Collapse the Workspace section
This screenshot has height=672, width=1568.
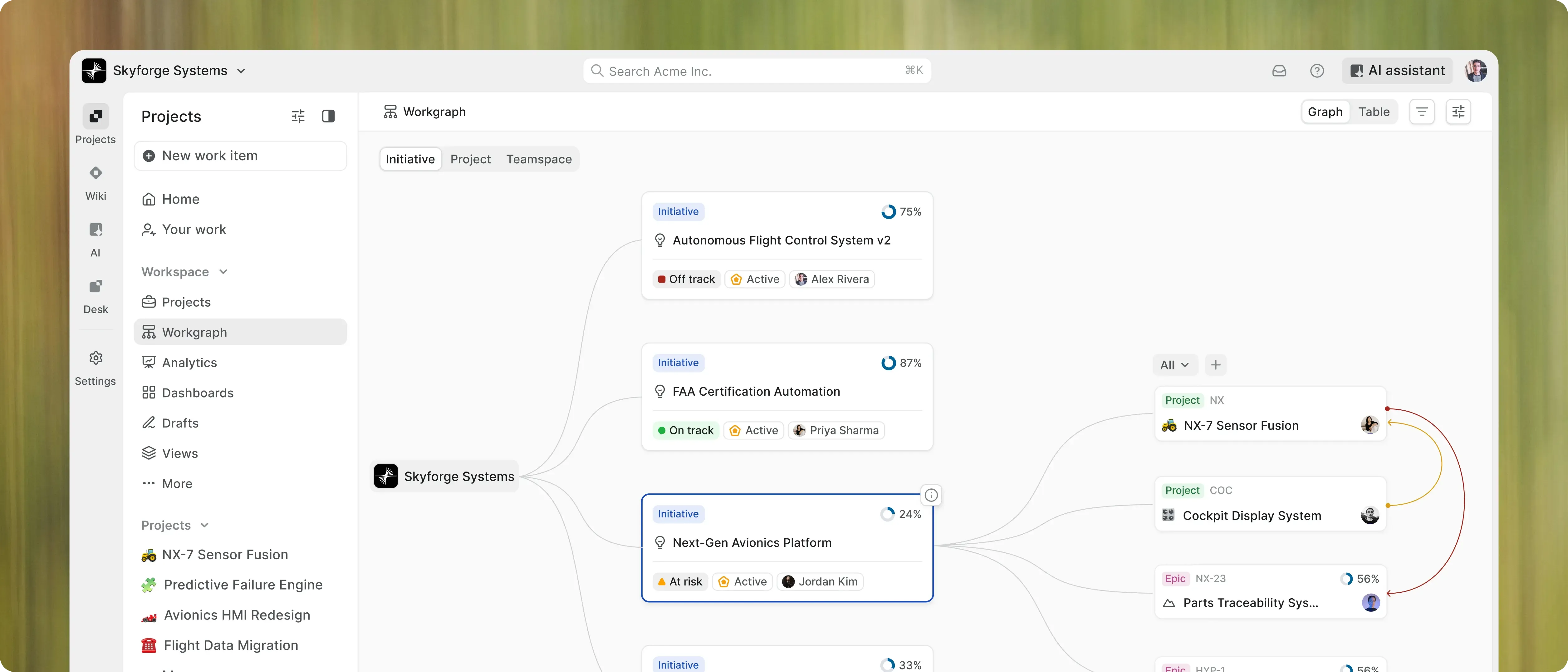pos(184,272)
